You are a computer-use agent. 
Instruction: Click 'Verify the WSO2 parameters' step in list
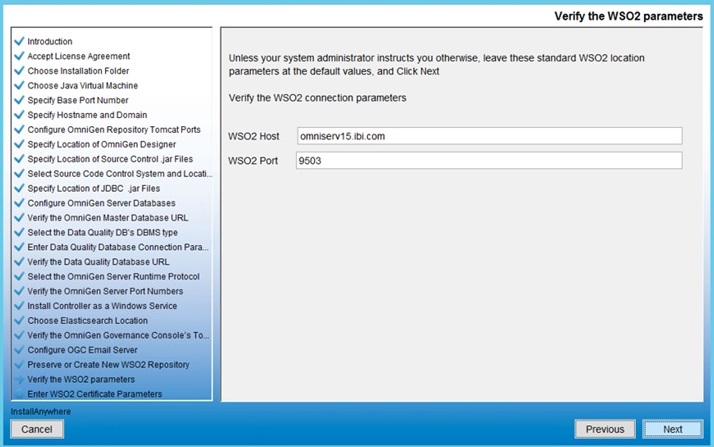coord(81,379)
